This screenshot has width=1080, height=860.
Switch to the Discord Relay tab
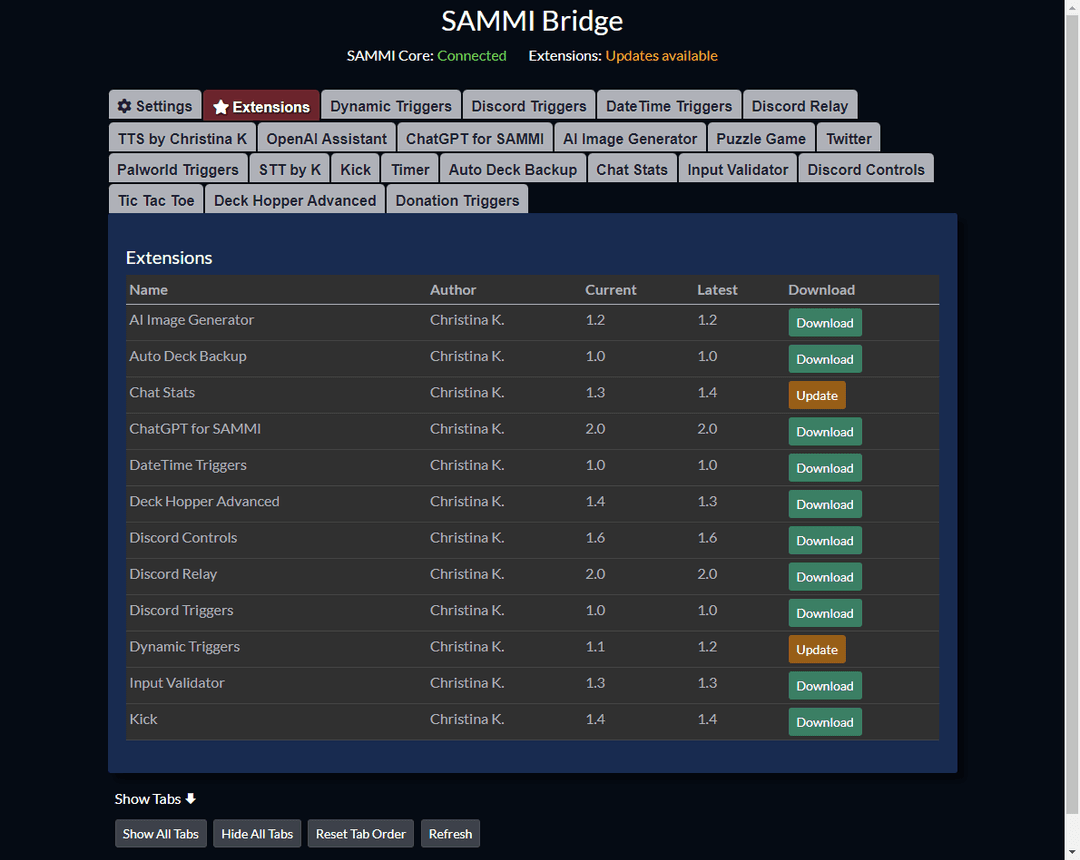click(x=800, y=106)
